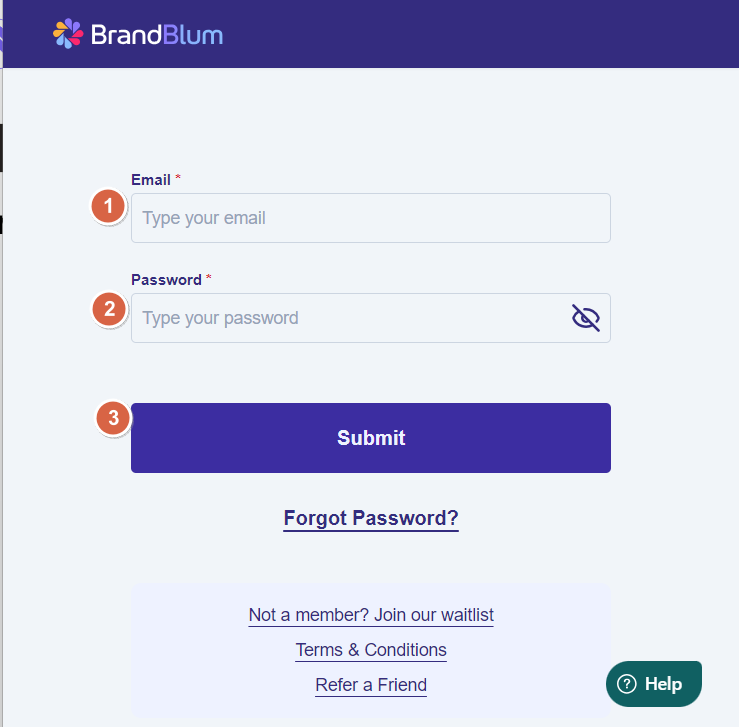Screen dimensions: 739x727
Task: Click the BrandBlum flower logo icon
Action: (68, 34)
